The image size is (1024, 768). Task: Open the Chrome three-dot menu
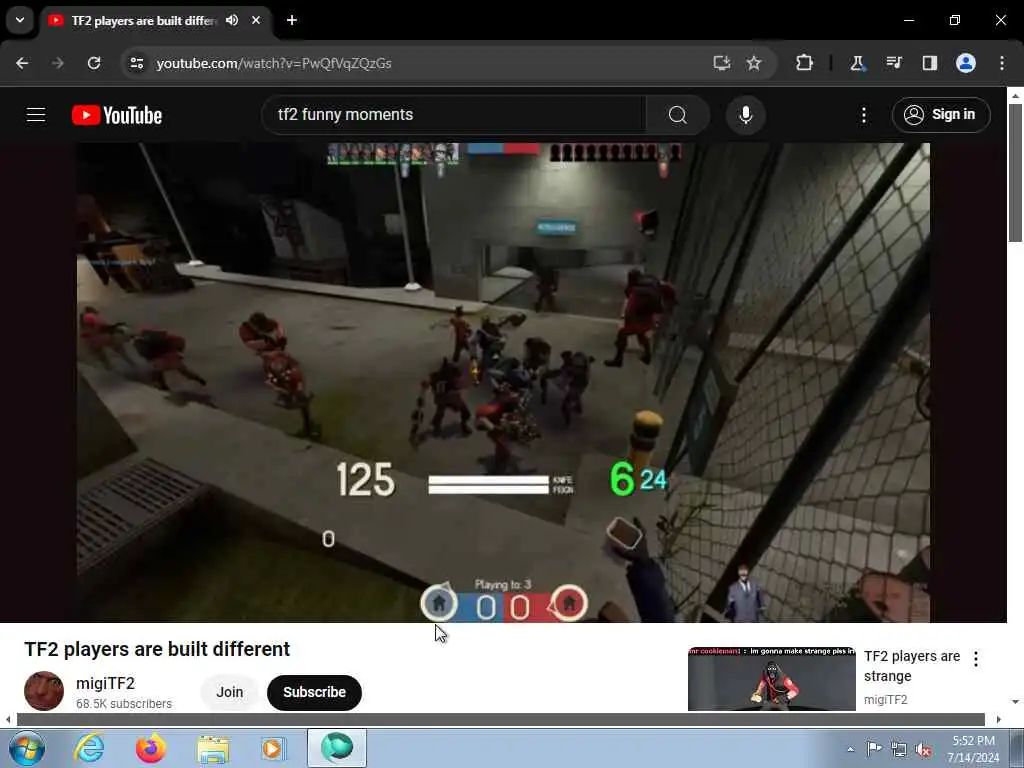pos(1002,63)
